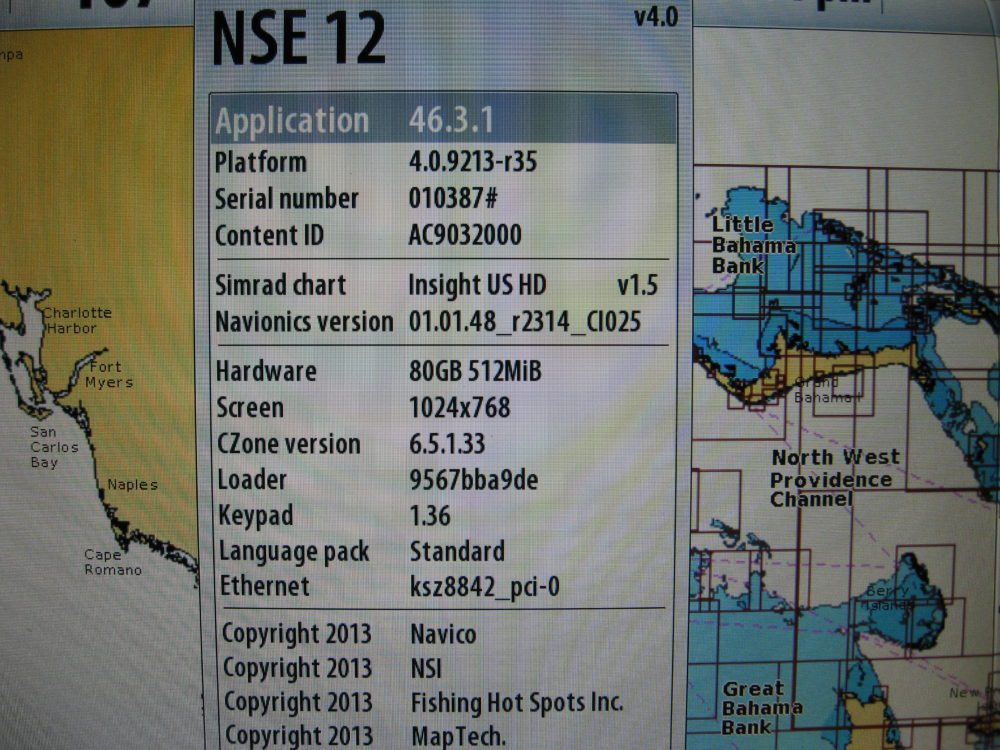Screen dimensions: 1000x750
Task: Click Screen resolution 1024x768
Action: [x=460, y=408]
